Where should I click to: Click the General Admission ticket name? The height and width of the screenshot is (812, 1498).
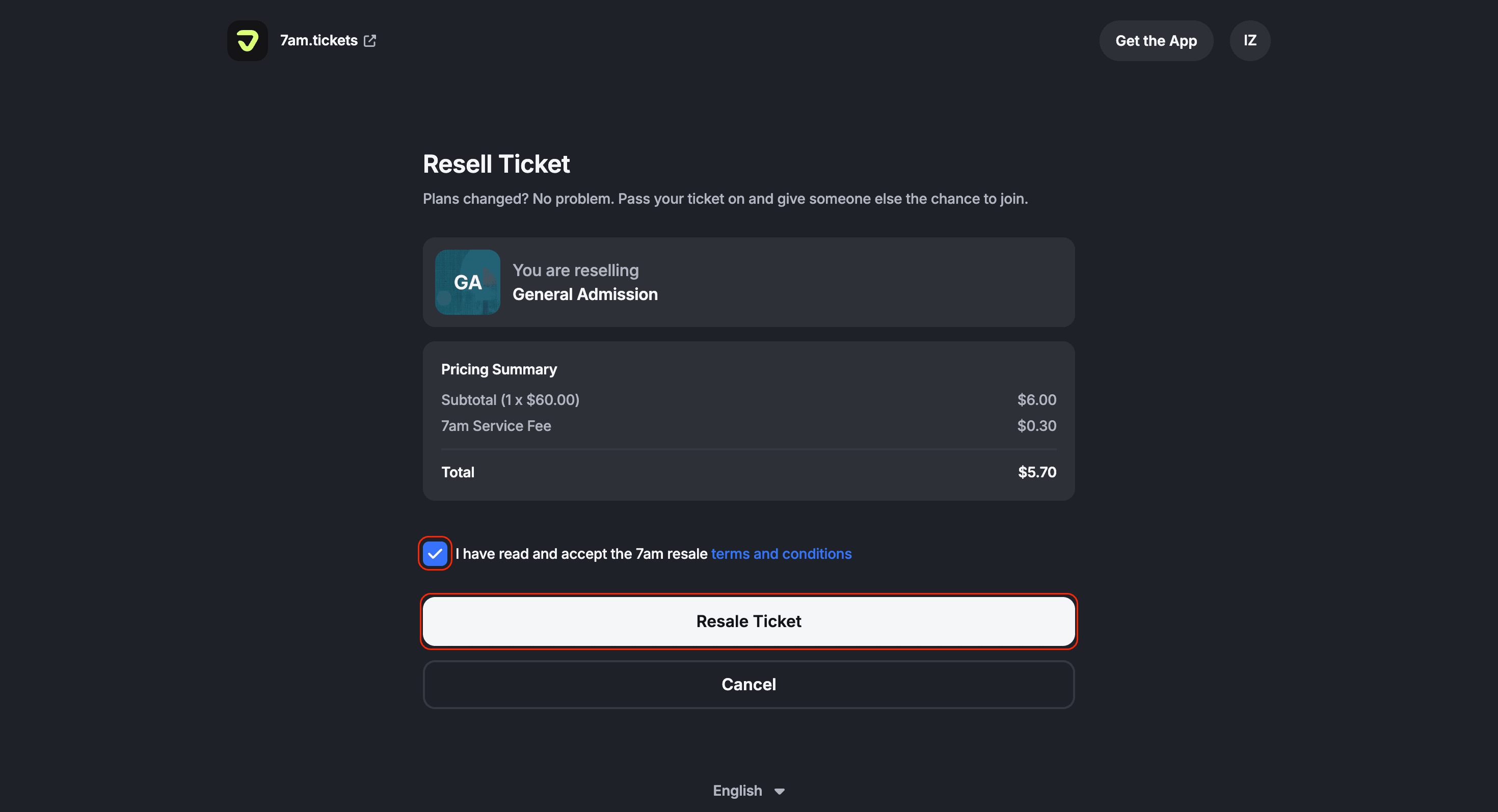tap(584, 294)
